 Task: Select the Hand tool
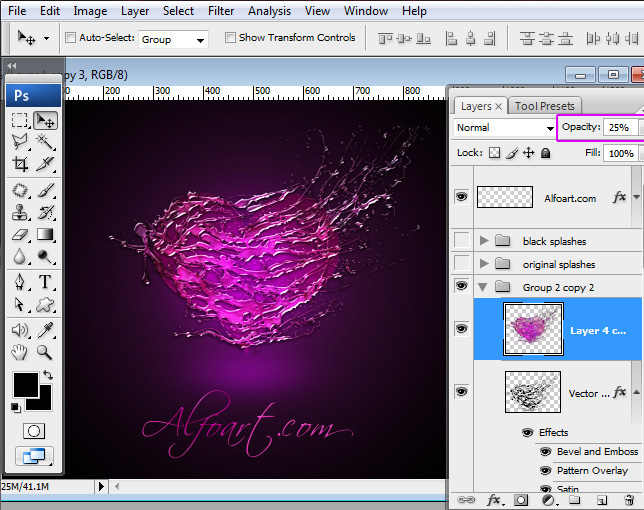[20, 352]
